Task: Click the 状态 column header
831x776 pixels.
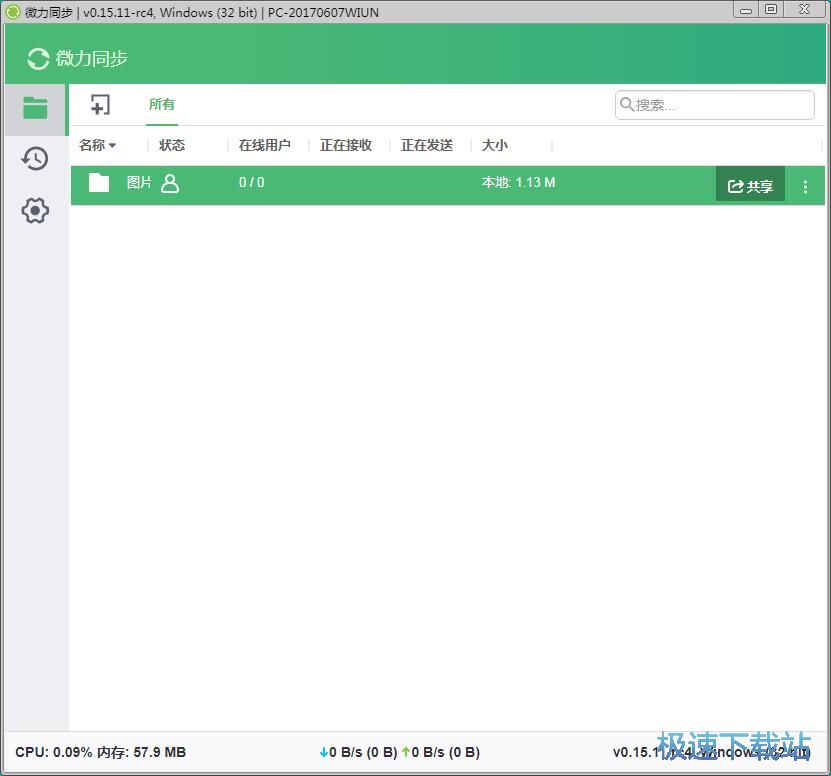Action: click(x=171, y=145)
